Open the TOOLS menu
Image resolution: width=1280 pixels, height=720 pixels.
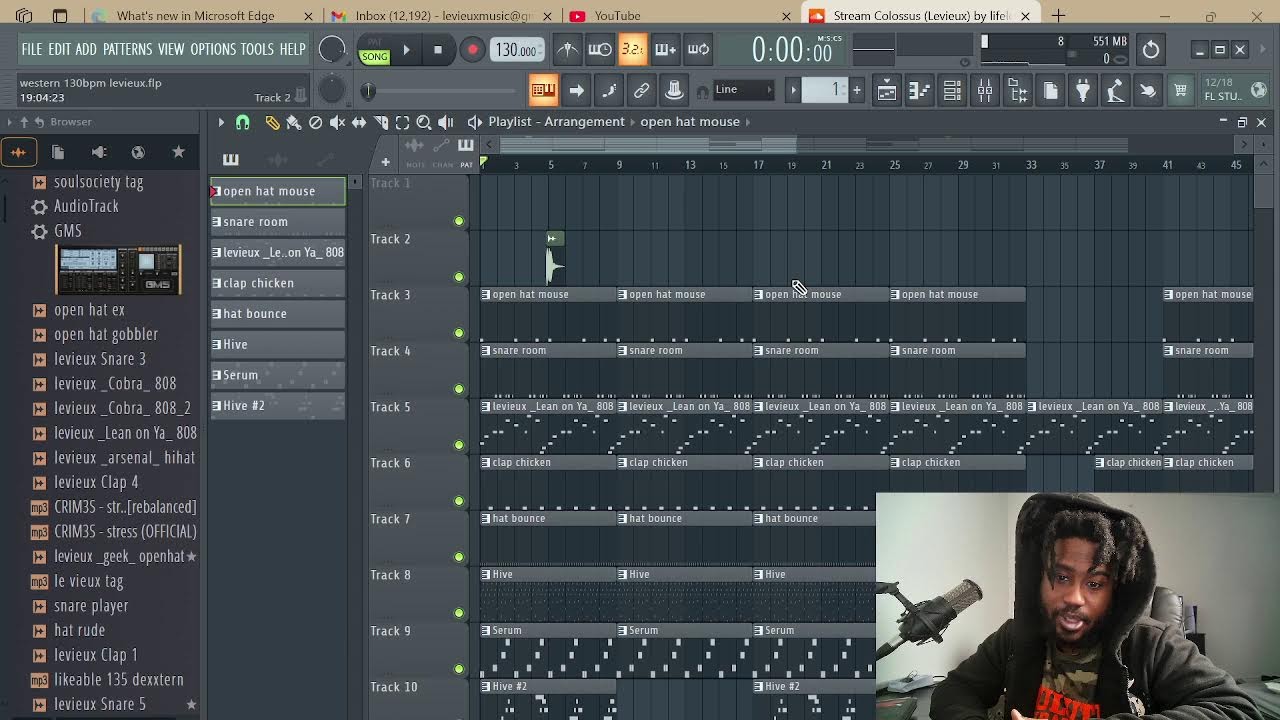257,49
